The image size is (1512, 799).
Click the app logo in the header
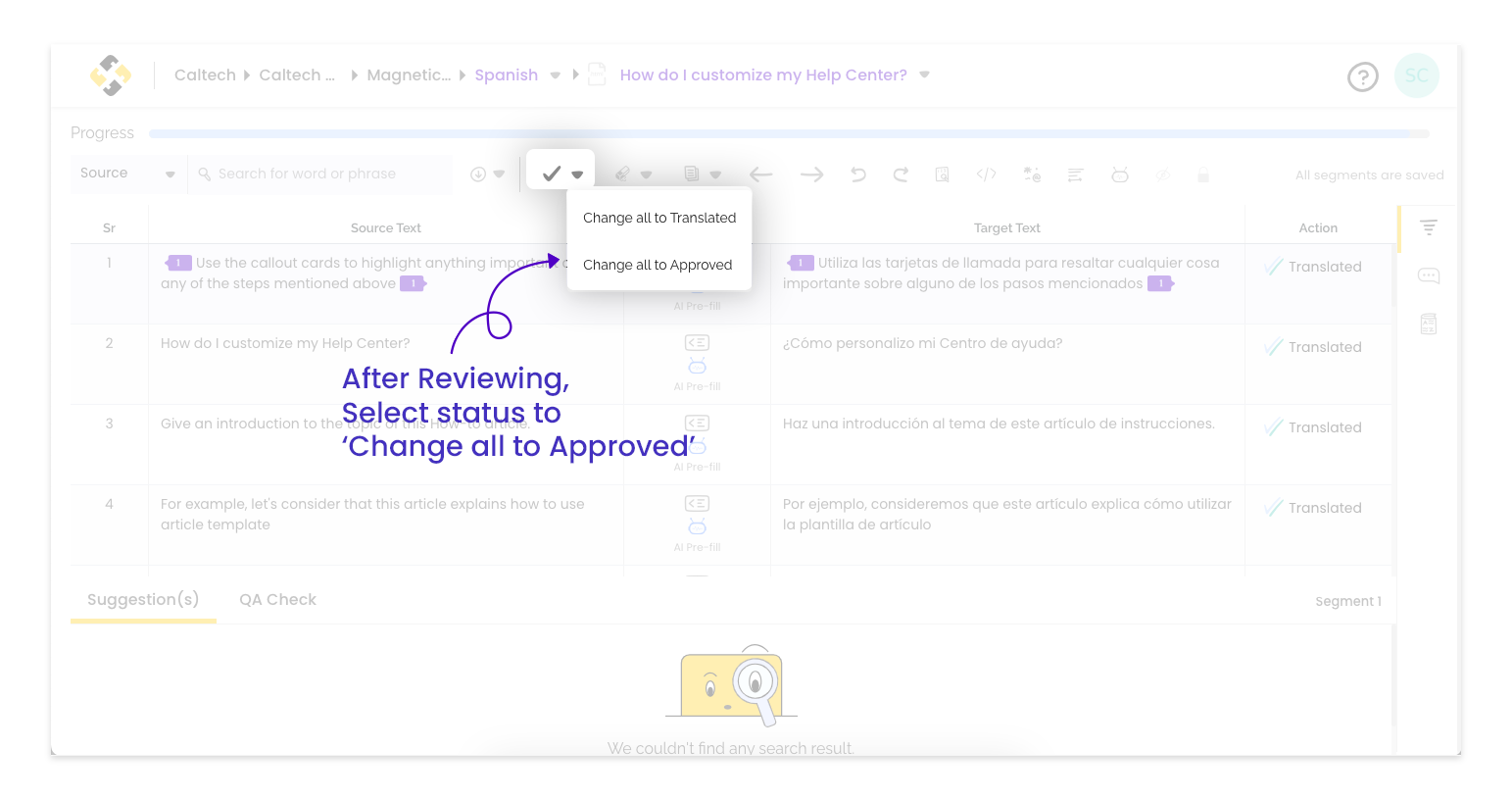point(111,75)
